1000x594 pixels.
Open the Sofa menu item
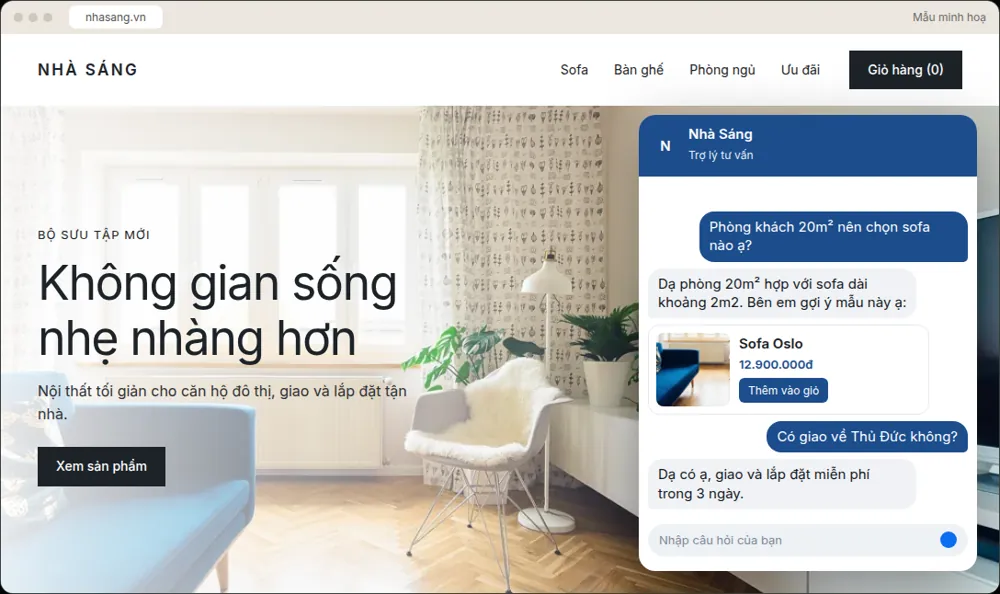click(574, 70)
